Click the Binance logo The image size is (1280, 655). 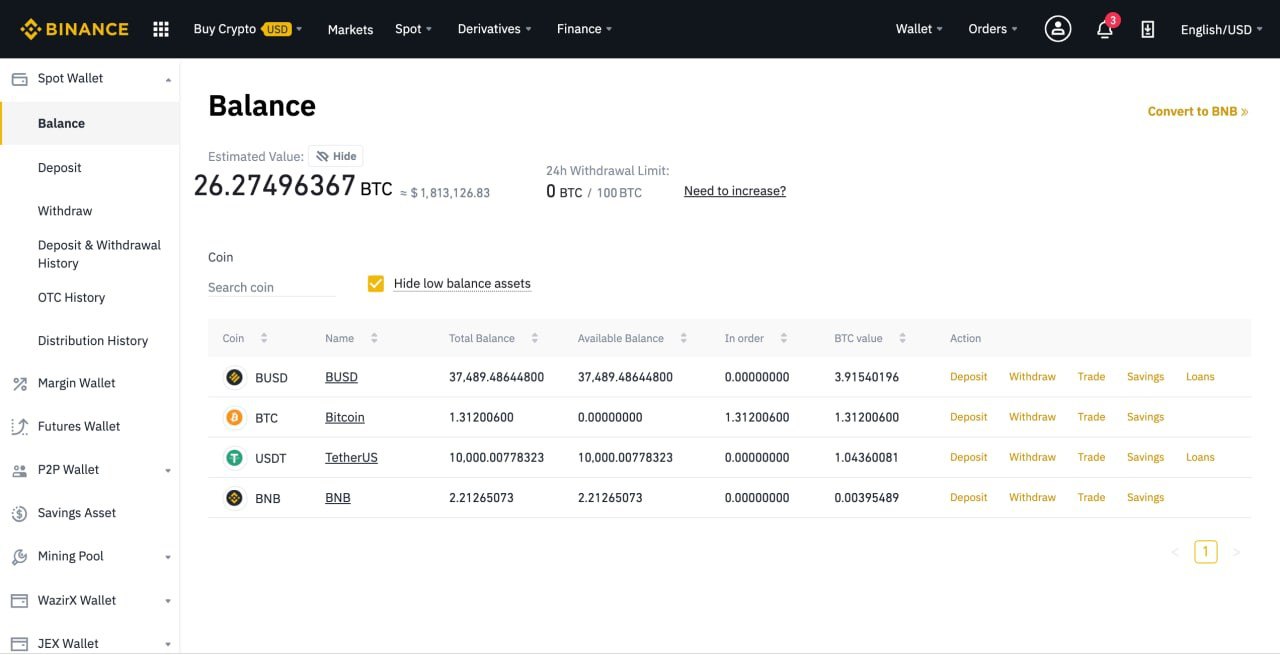point(74,29)
